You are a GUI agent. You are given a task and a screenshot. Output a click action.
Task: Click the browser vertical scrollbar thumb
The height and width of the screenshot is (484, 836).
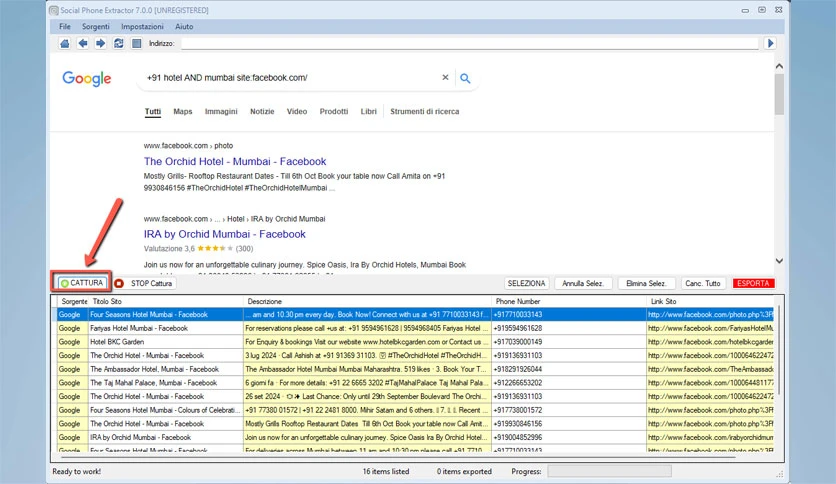coord(779,94)
